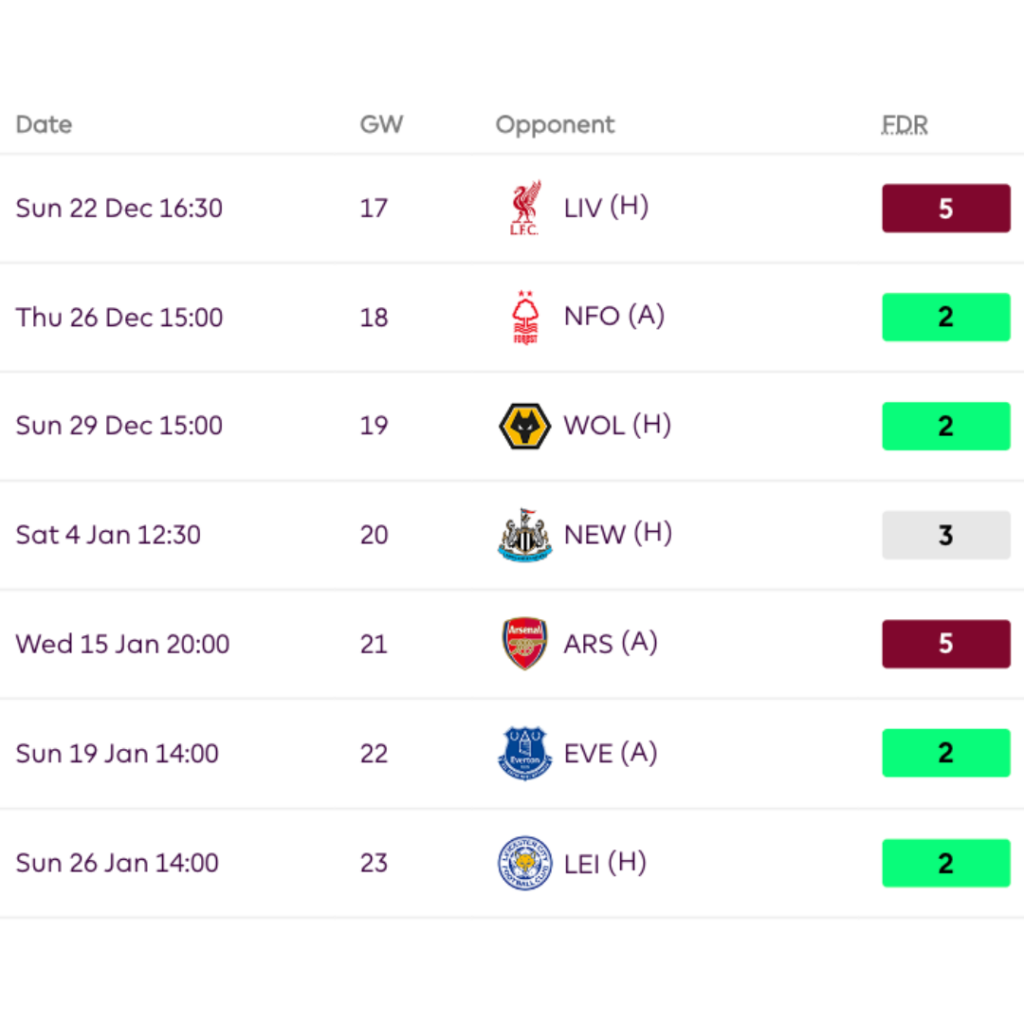
Task: Click the Nottingham Forest club crest
Action: (524, 317)
